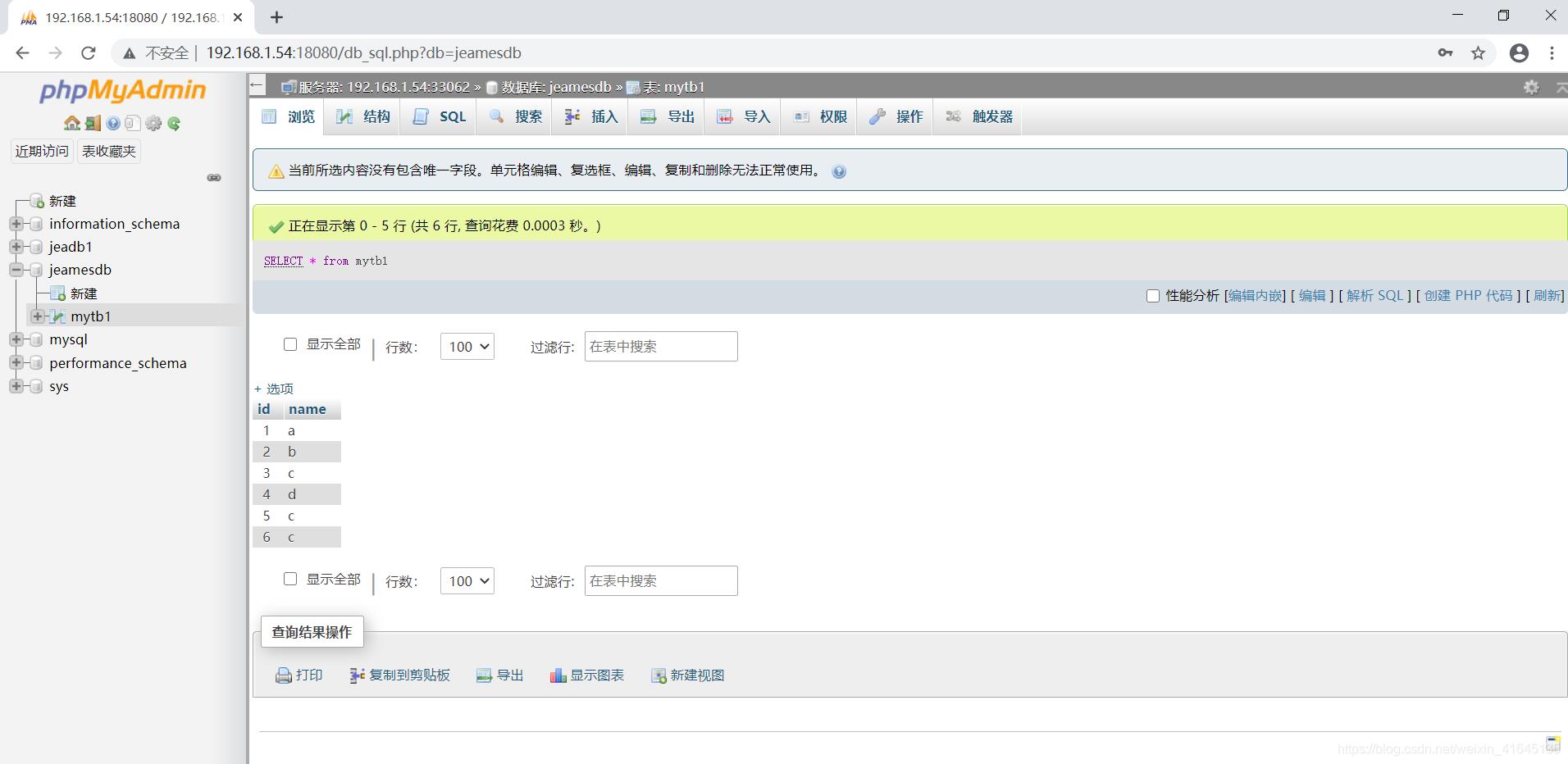The height and width of the screenshot is (764, 1568).
Task: Open the SQL tab
Action: (440, 116)
